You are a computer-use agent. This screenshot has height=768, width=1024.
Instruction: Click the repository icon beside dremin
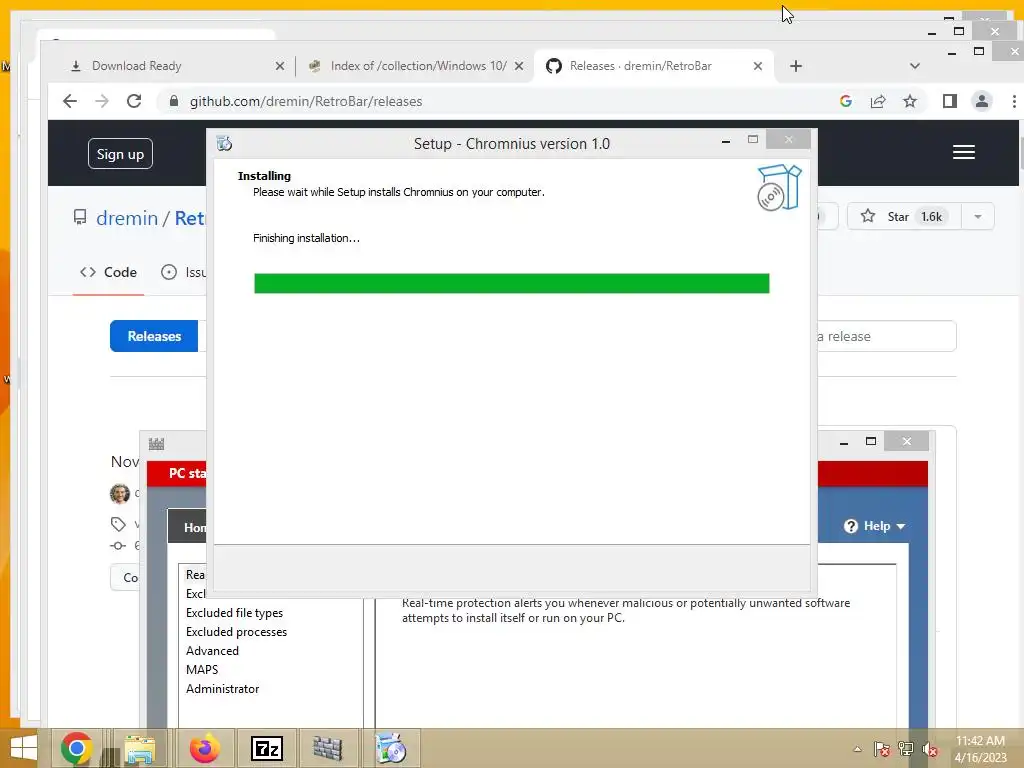click(80, 217)
